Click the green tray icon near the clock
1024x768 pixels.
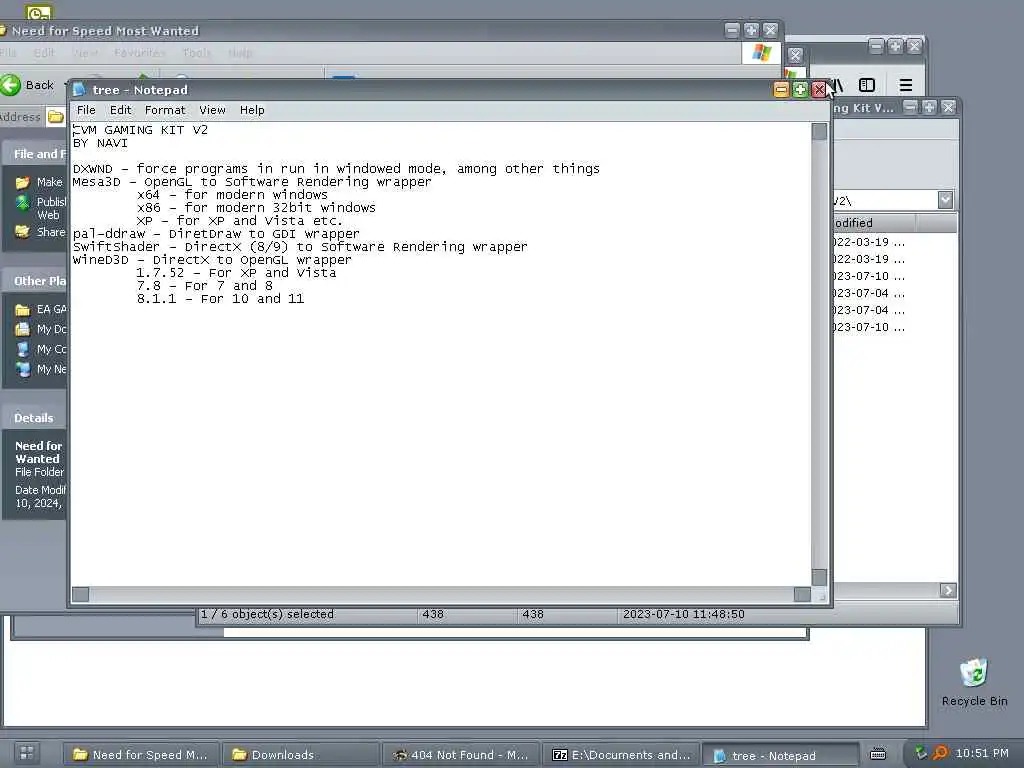[x=921, y=753]
